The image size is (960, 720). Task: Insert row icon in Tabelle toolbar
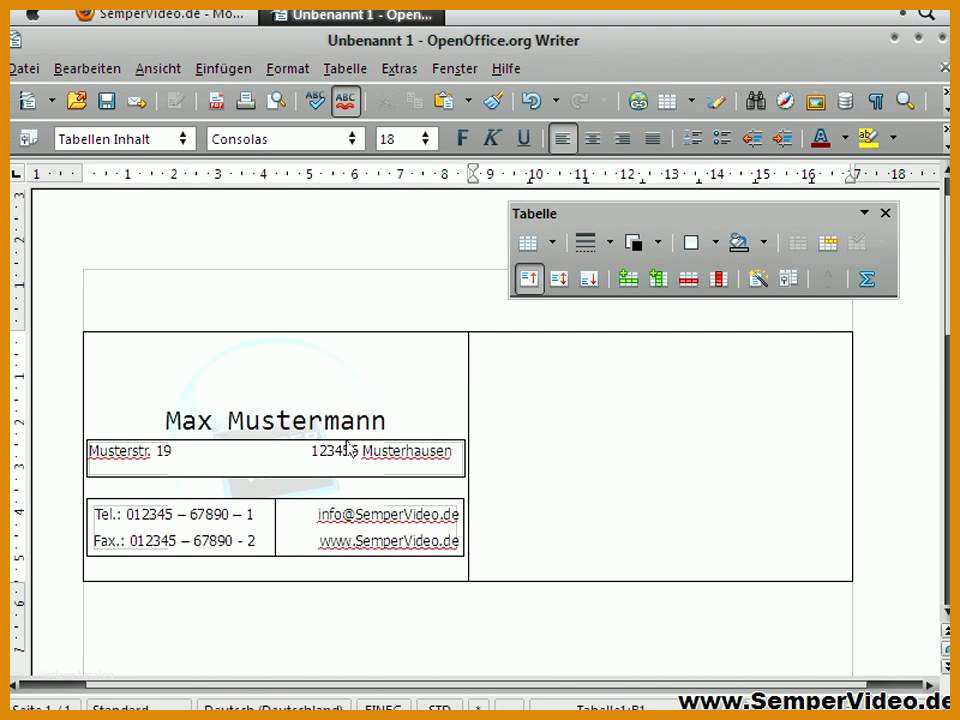pos(628,279)
